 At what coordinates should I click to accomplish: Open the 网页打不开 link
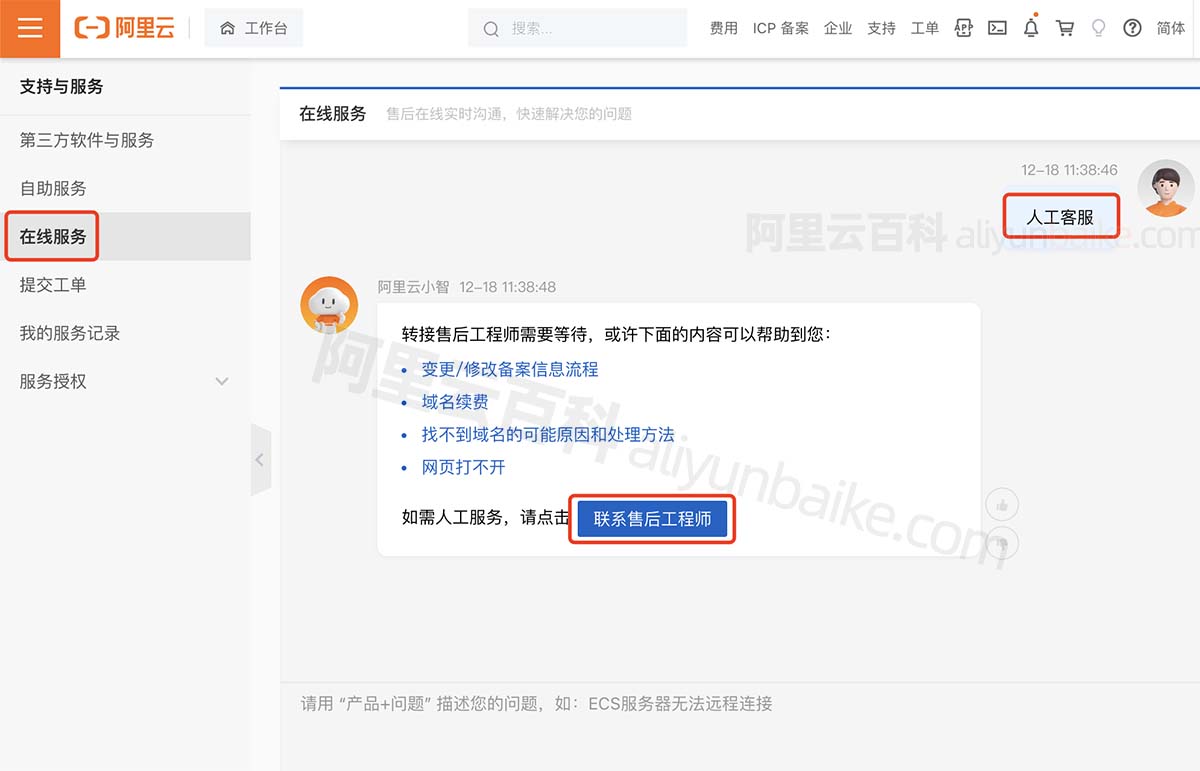coord(463,467)
